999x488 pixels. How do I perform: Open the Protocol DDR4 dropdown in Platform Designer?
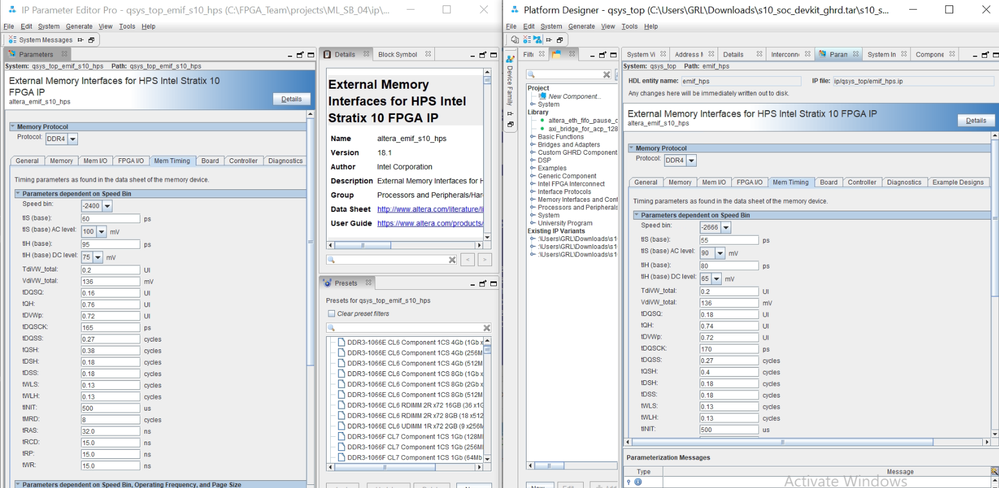[x=691, y=160]
